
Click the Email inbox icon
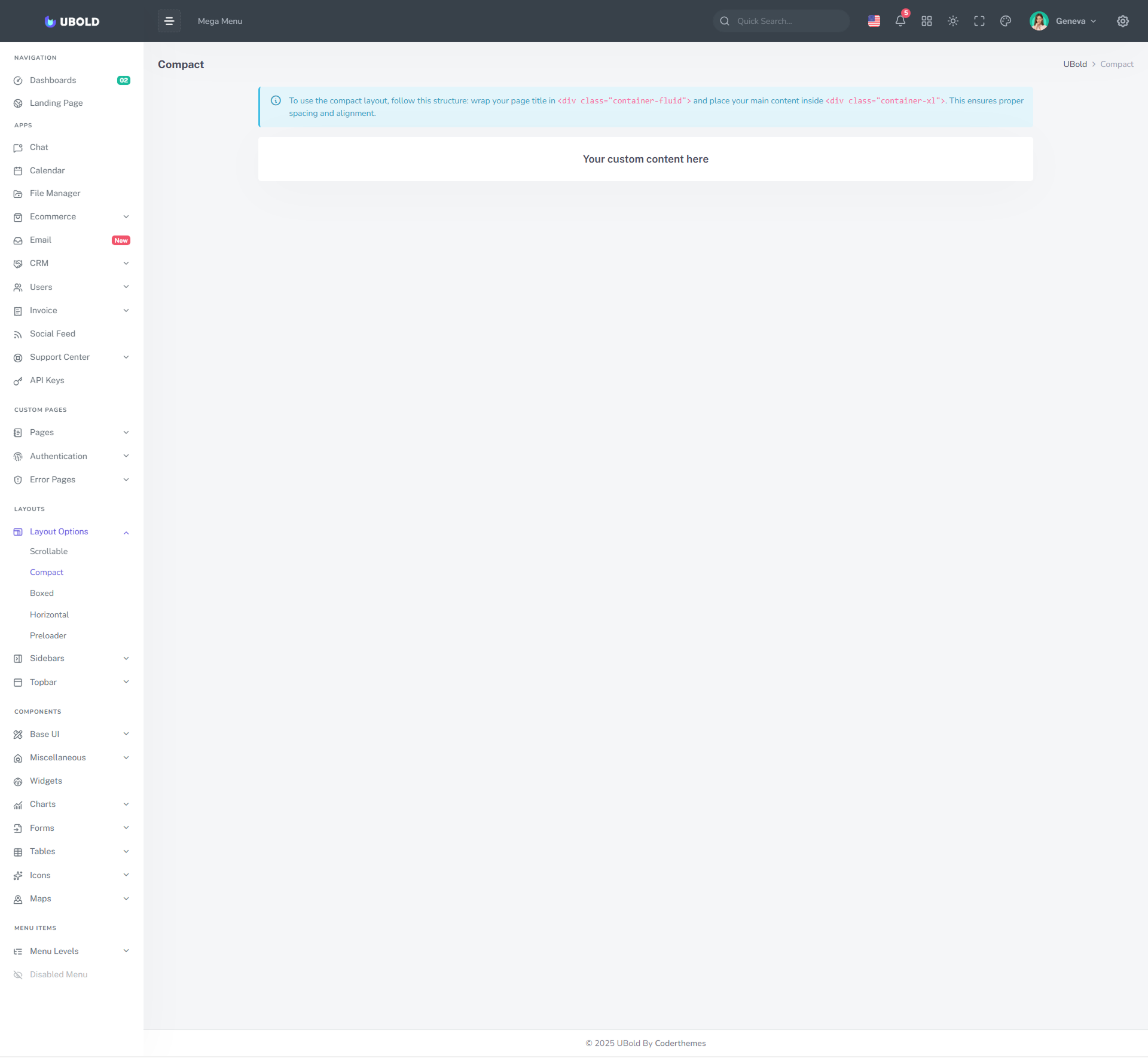[x=18, y=240]
